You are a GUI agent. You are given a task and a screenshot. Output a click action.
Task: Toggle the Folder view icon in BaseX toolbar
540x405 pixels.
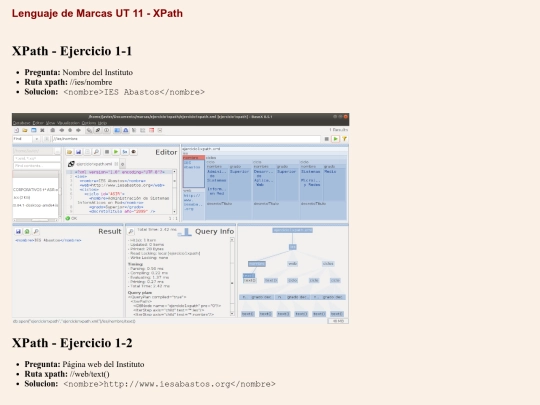point(143,131)
